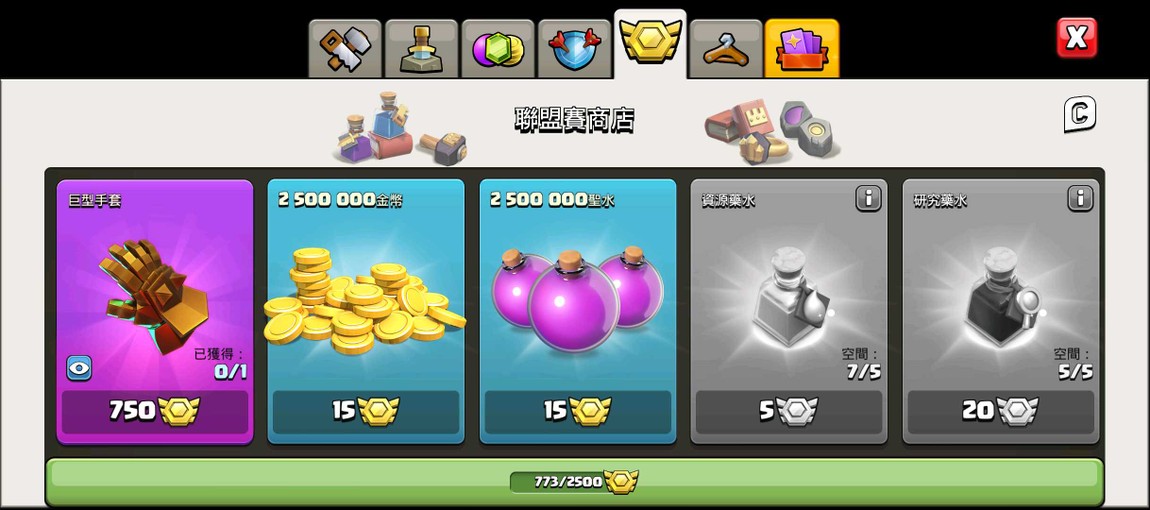The image size is (1150, 510).
Task: Switch to the potion statue tab
Action: pos(421,49)
